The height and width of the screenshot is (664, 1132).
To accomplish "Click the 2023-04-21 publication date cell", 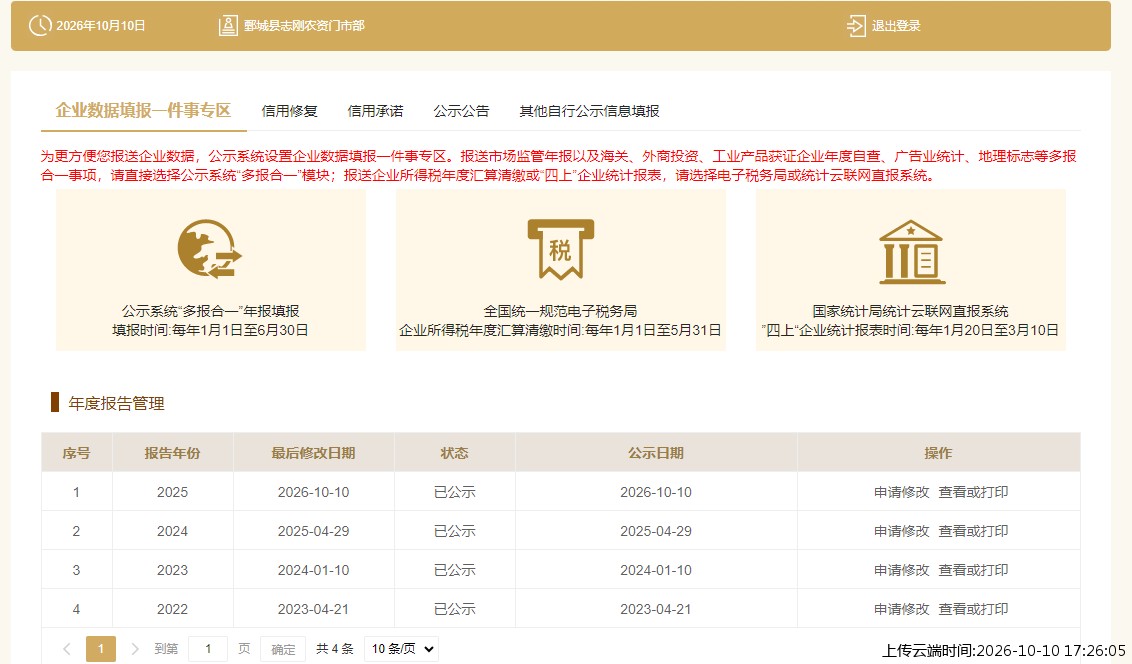I will point(656,609).
